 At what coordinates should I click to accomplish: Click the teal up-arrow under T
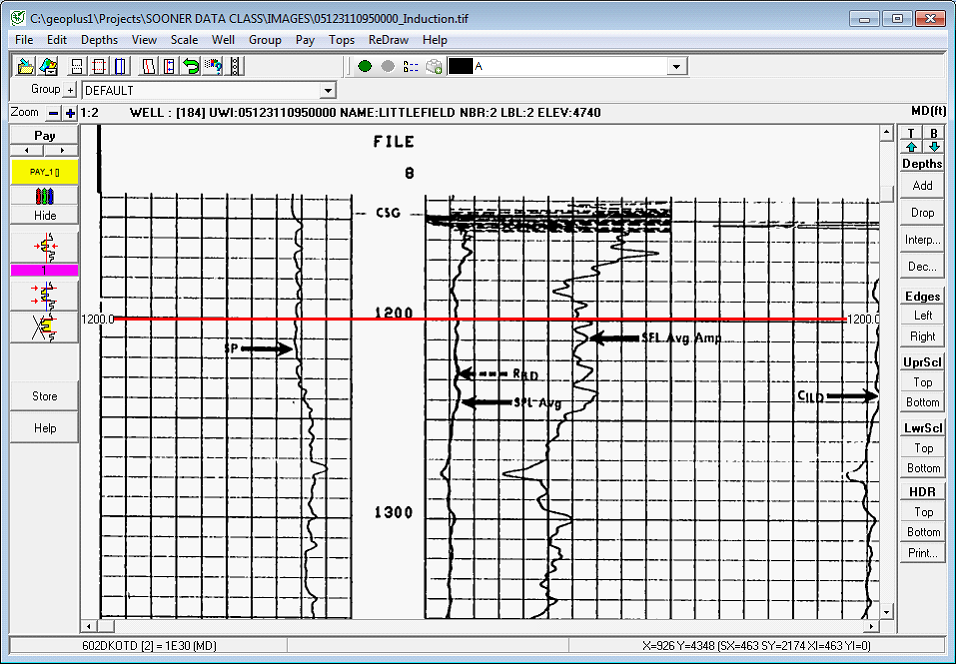point(911,147)
